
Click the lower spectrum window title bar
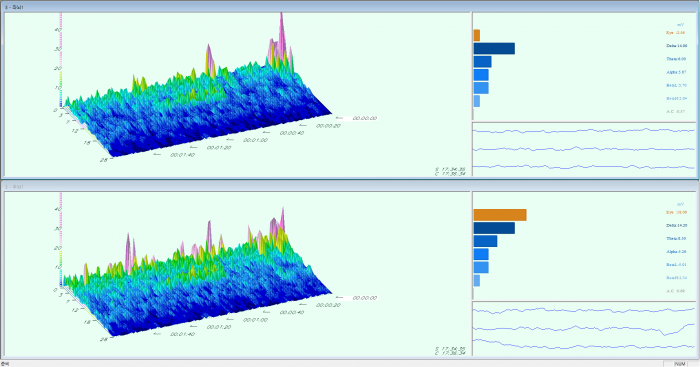(x=350, y=187)
